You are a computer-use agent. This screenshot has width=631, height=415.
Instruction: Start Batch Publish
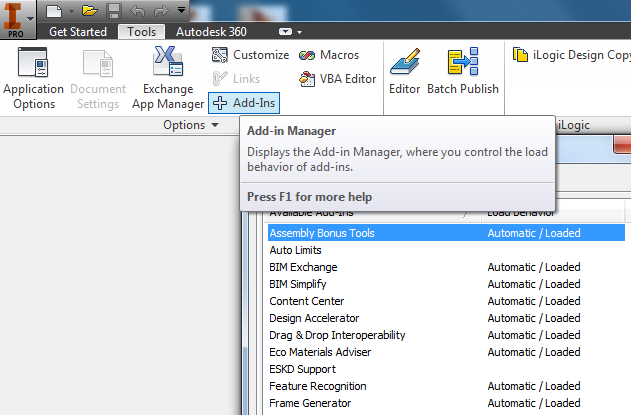point(463,72)
